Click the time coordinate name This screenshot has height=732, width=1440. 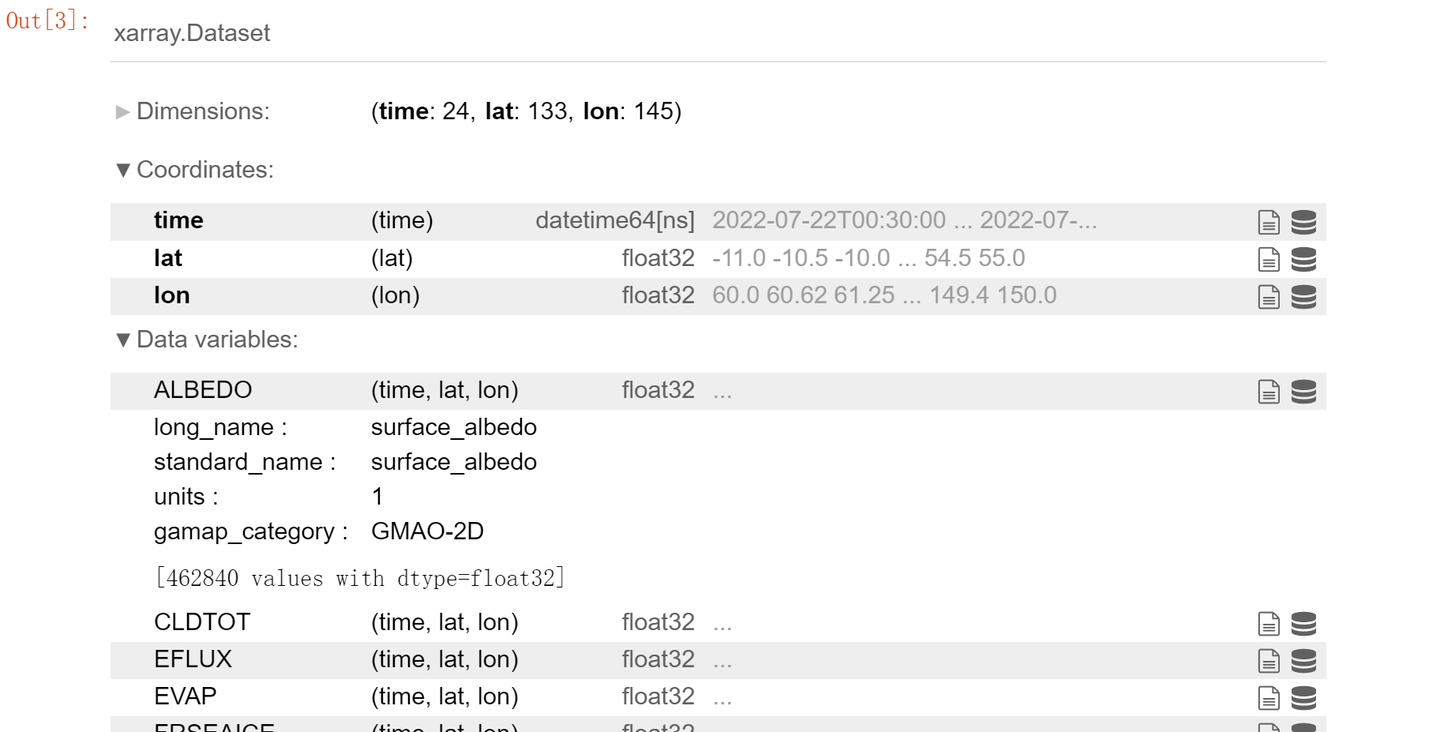[x=178, y=220]
